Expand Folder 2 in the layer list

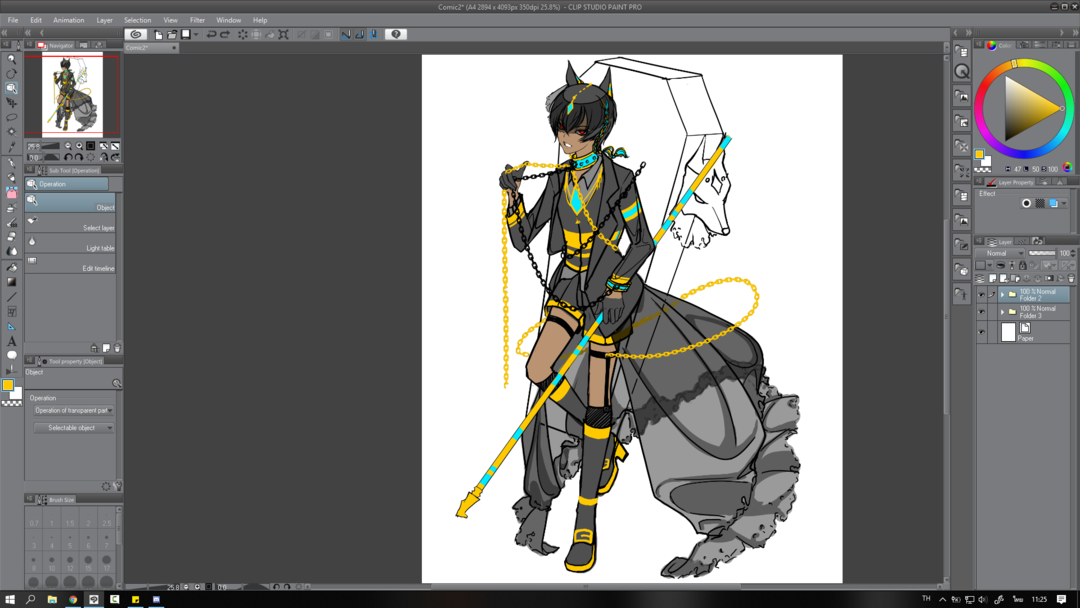pos(1002,295)
